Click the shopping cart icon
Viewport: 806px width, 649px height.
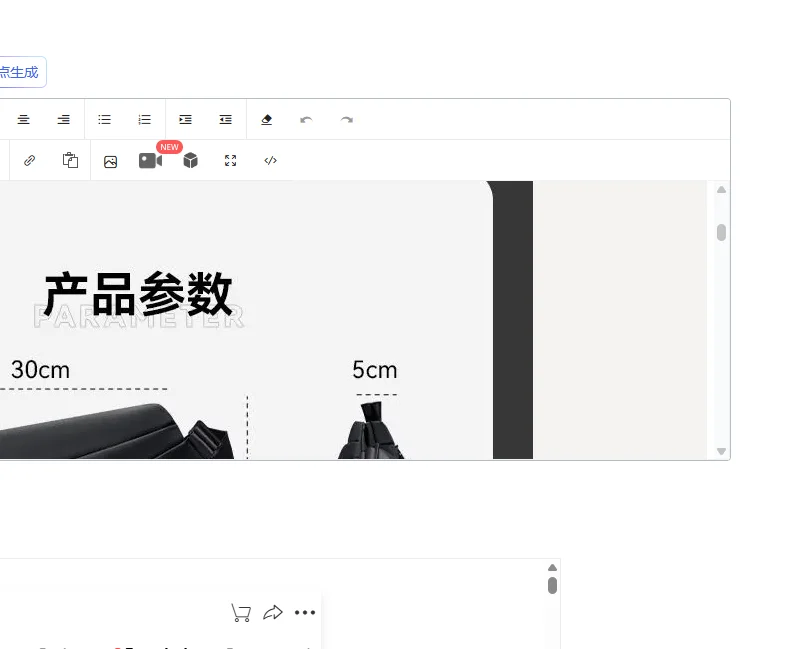(241, 613)
